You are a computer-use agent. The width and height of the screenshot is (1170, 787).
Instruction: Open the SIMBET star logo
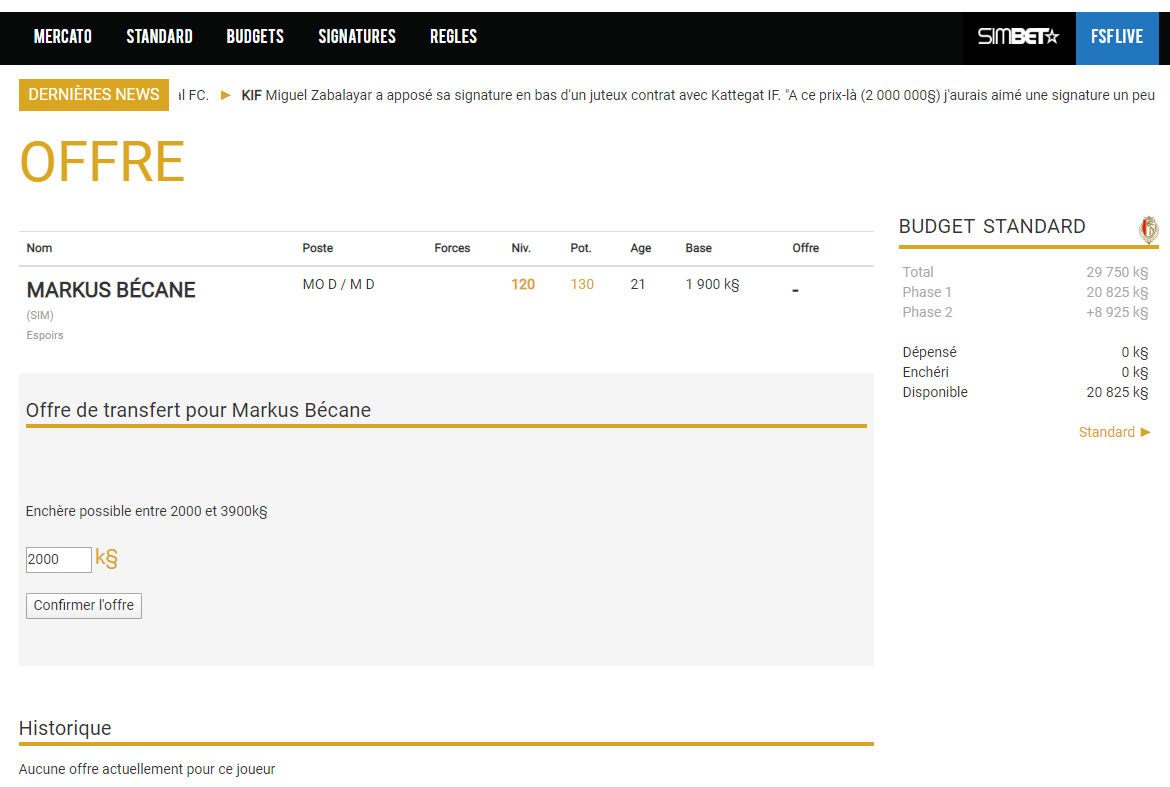pyautogui.click(x=1018, y=37)
